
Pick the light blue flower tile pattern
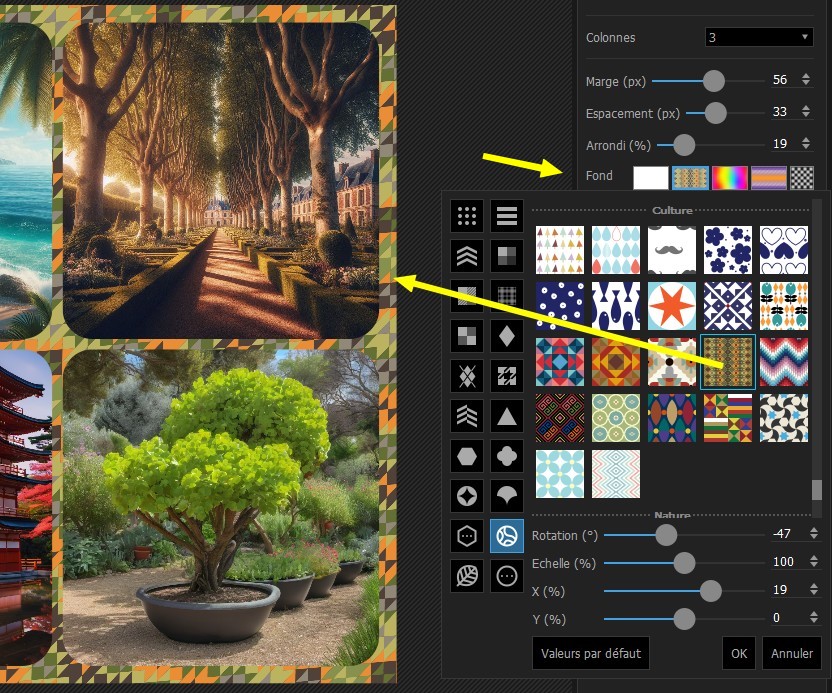(560, 474)
